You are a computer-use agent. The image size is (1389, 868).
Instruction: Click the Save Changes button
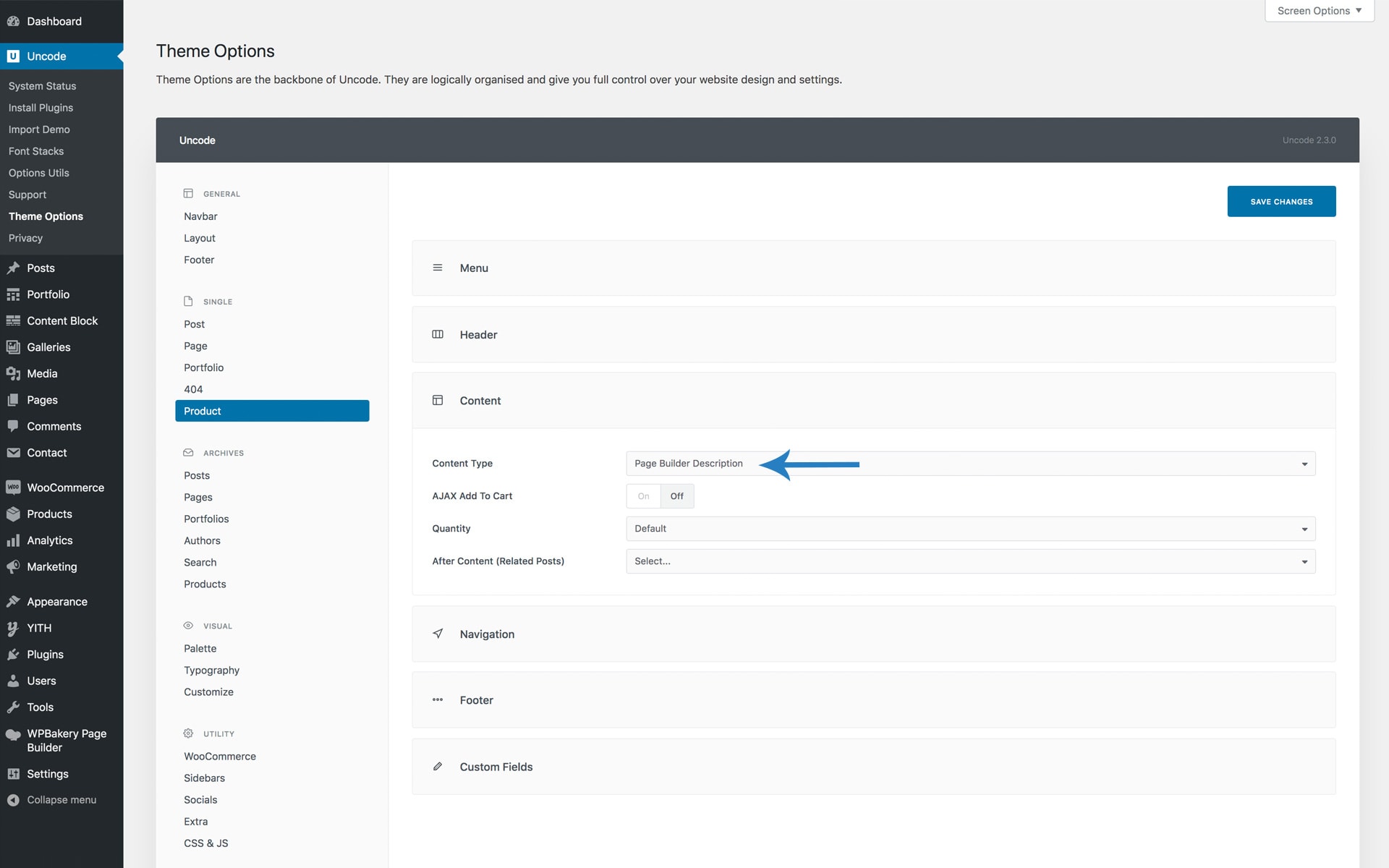coord(1280,201)
